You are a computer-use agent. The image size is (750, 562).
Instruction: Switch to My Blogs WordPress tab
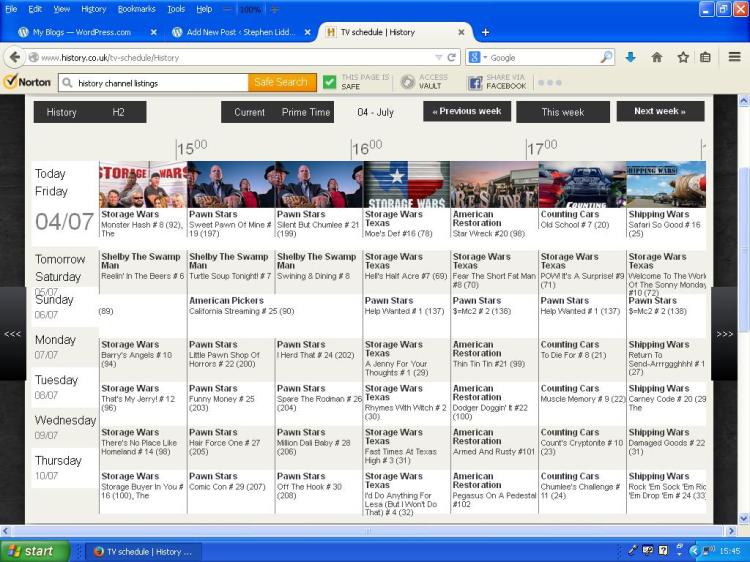click(80, 32)
